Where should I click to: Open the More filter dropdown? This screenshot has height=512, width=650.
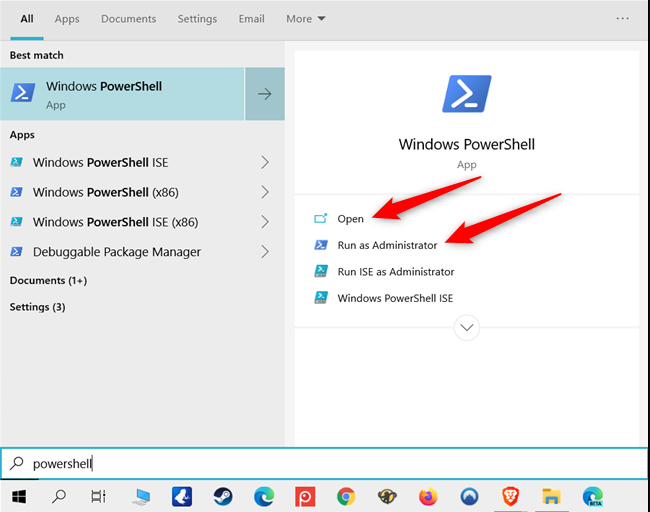tap(305, 19)
